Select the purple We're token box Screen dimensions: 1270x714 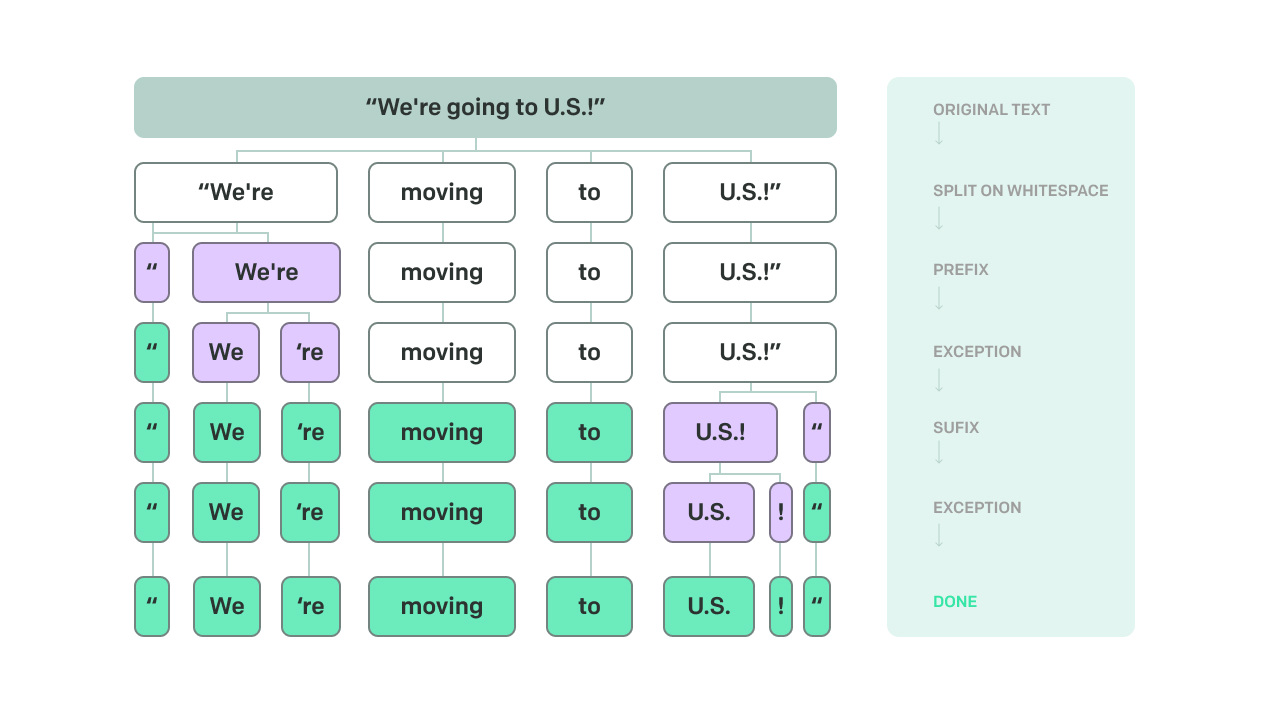266,272
